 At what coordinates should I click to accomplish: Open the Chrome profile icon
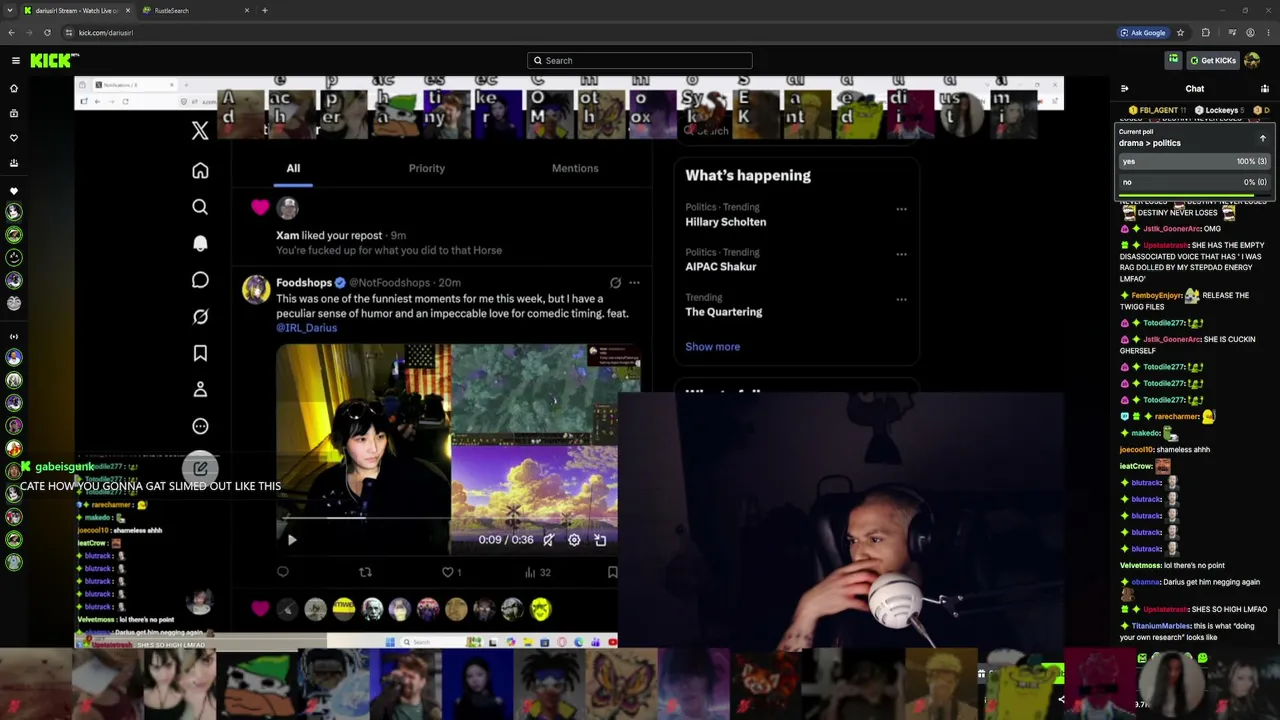[x=1250, y=32]
